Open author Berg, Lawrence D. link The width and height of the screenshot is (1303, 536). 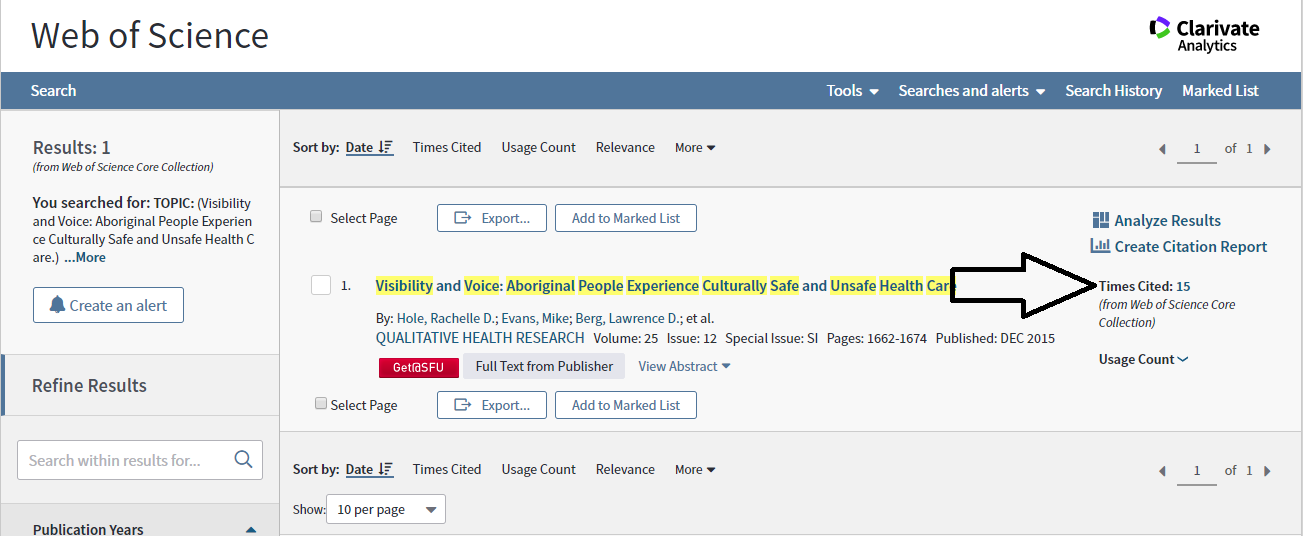[627, 318]
